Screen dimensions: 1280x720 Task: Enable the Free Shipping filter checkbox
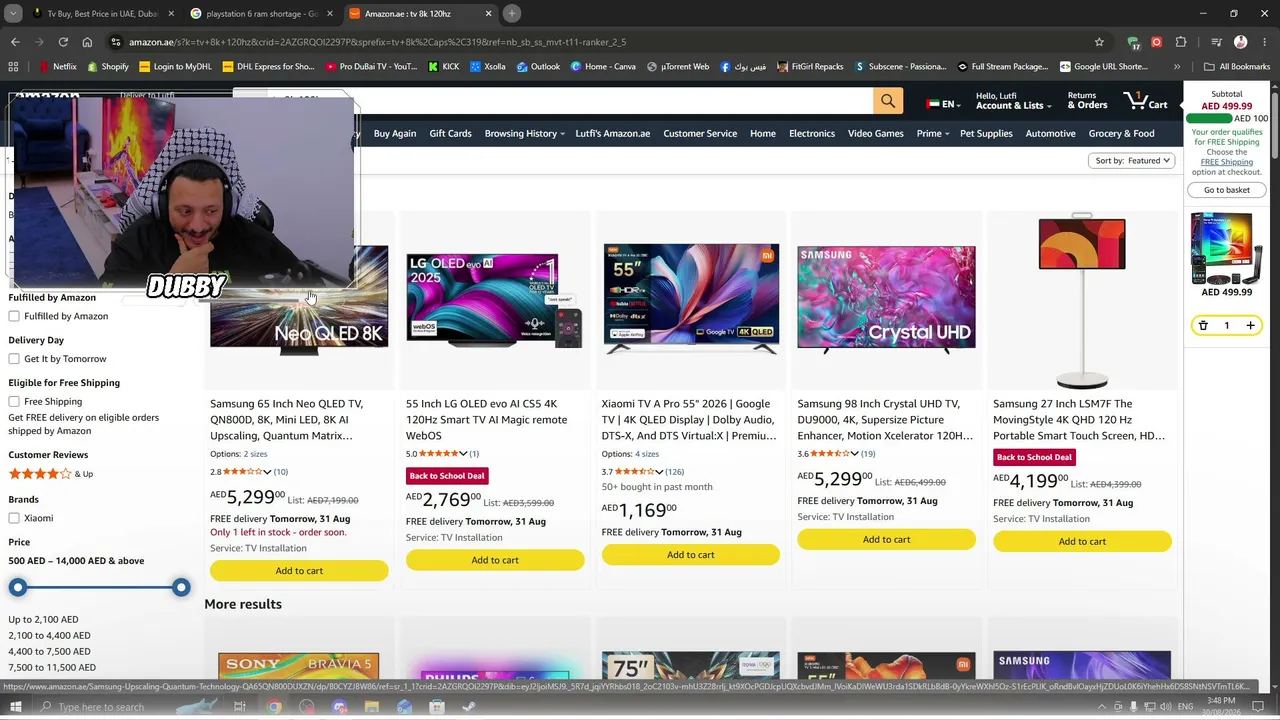pyautogui.click(x=14, y=402)
